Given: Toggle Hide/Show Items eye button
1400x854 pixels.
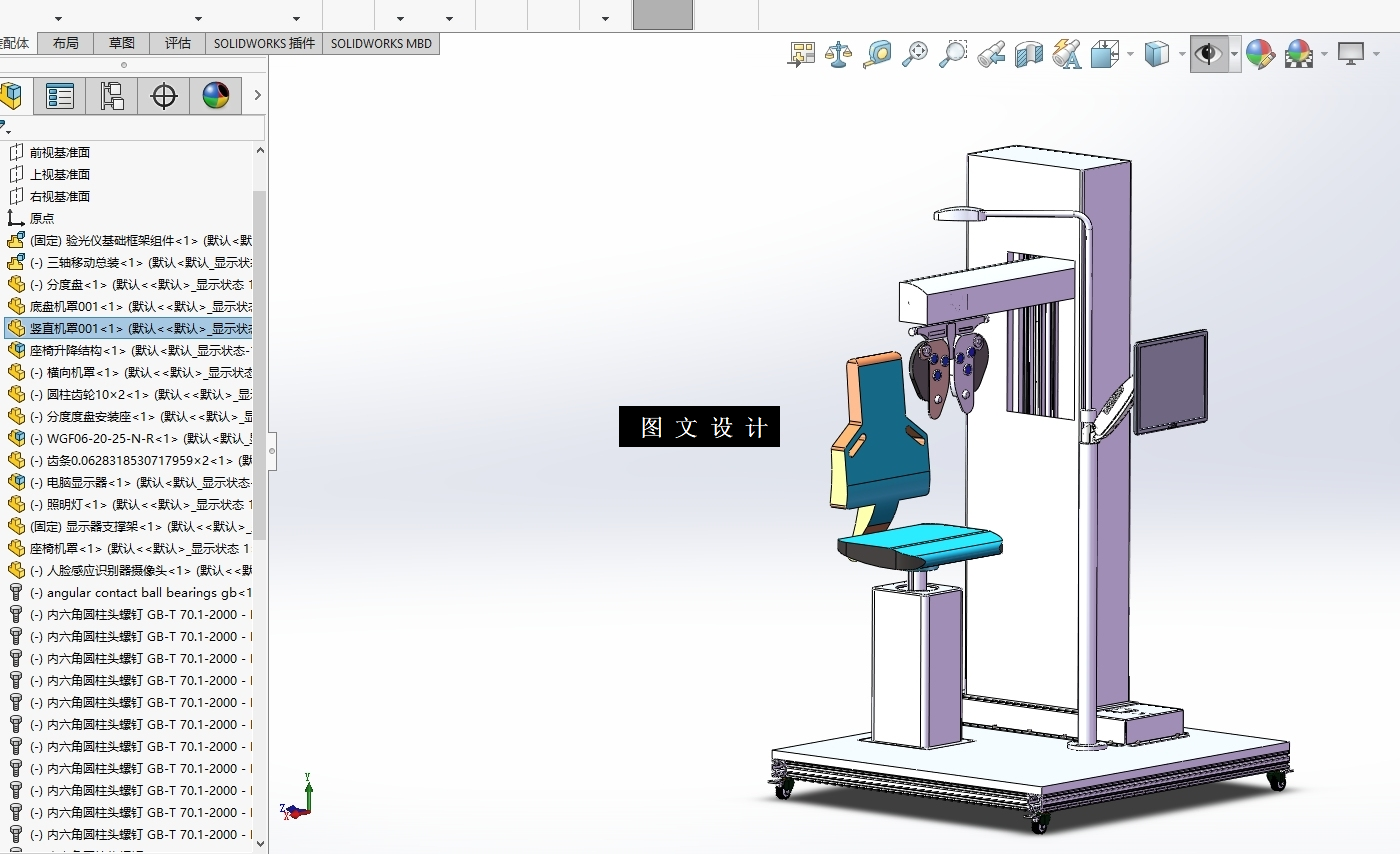Looking at the screenshot, I should coord(1209,54).
